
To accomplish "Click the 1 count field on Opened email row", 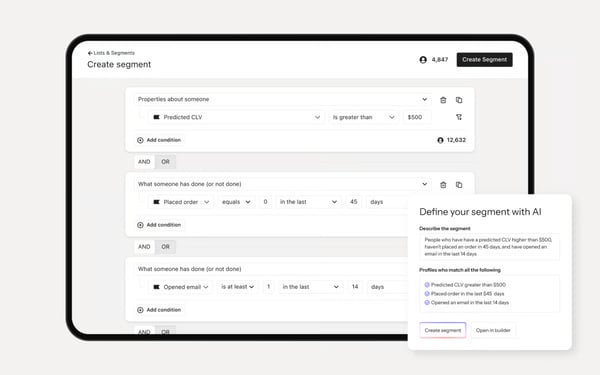I will tap(268, 287).
